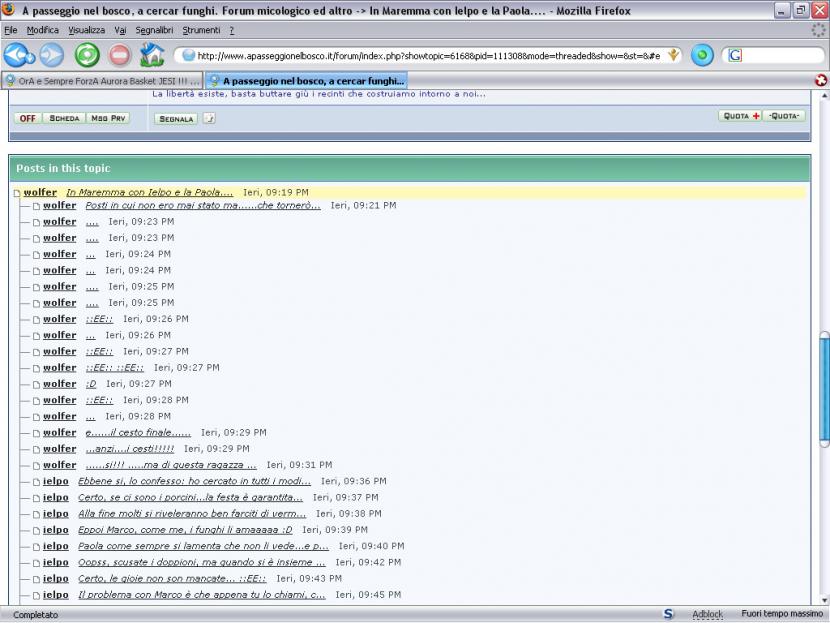The width and height of the screenshot is (830, 623).
Task: Click the browser Back arrow button
Action: point(18,55)
